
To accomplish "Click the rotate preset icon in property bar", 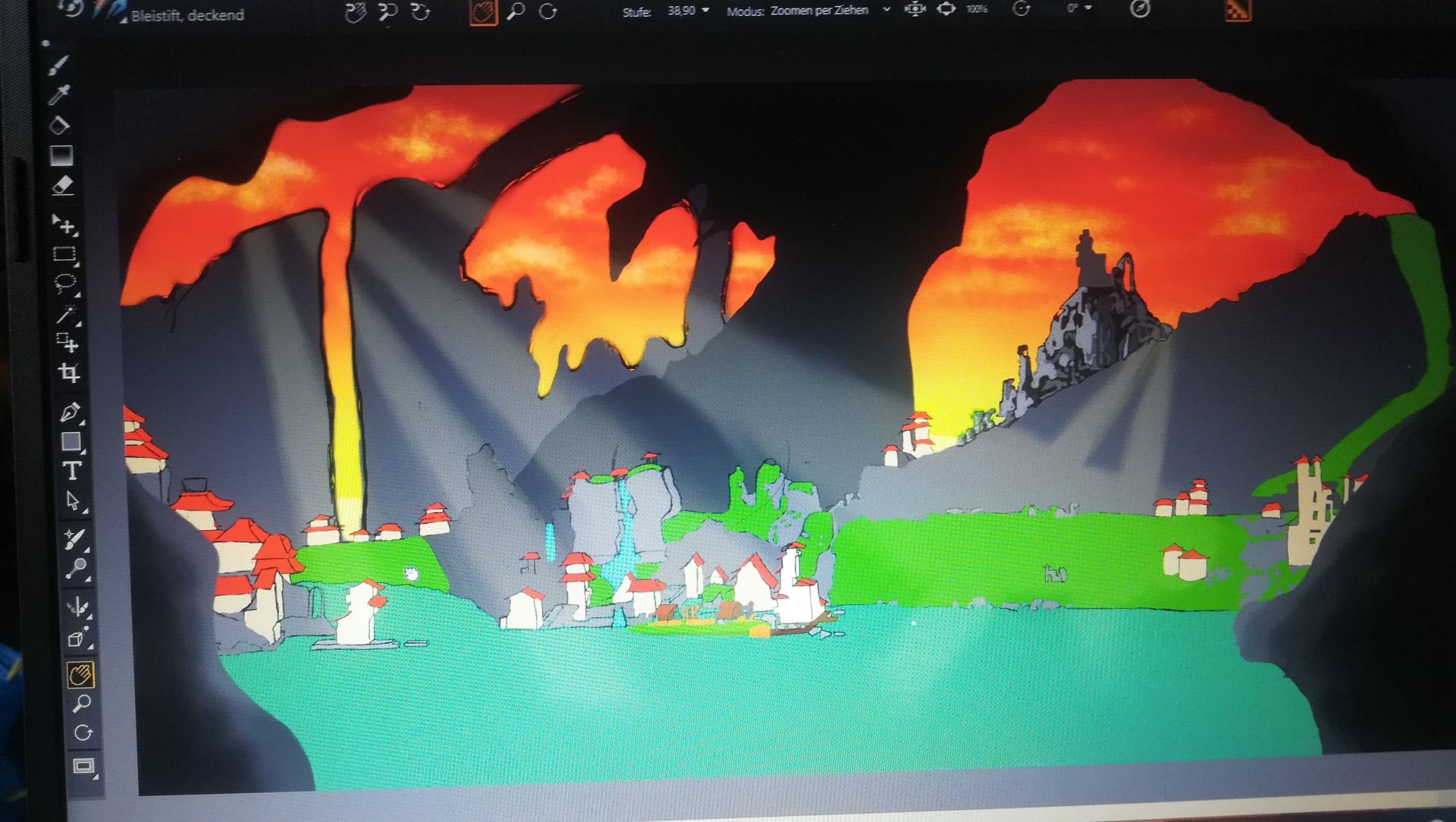I will click(x=419, y=12).
